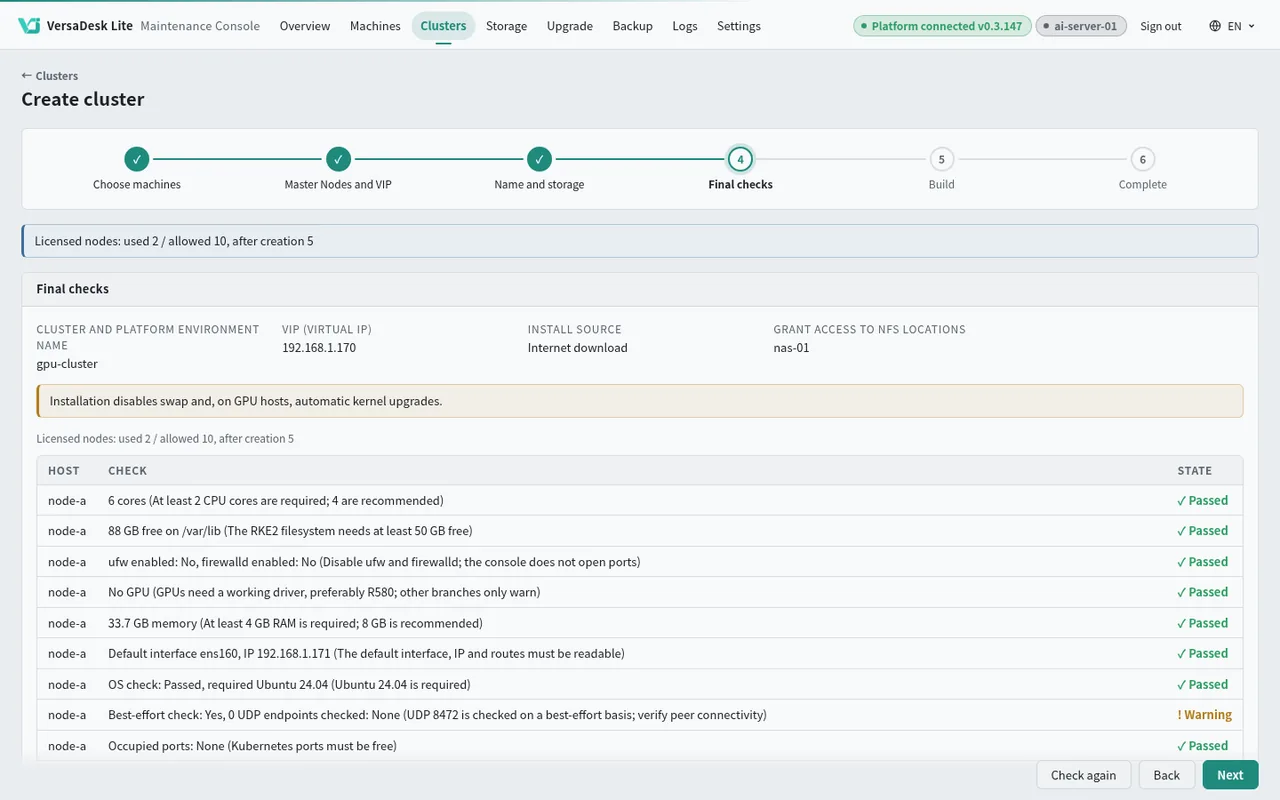Open the Upgrade page
Image resolution: width=1280 pixels, height=800 pixels.
tap(570, 26)
